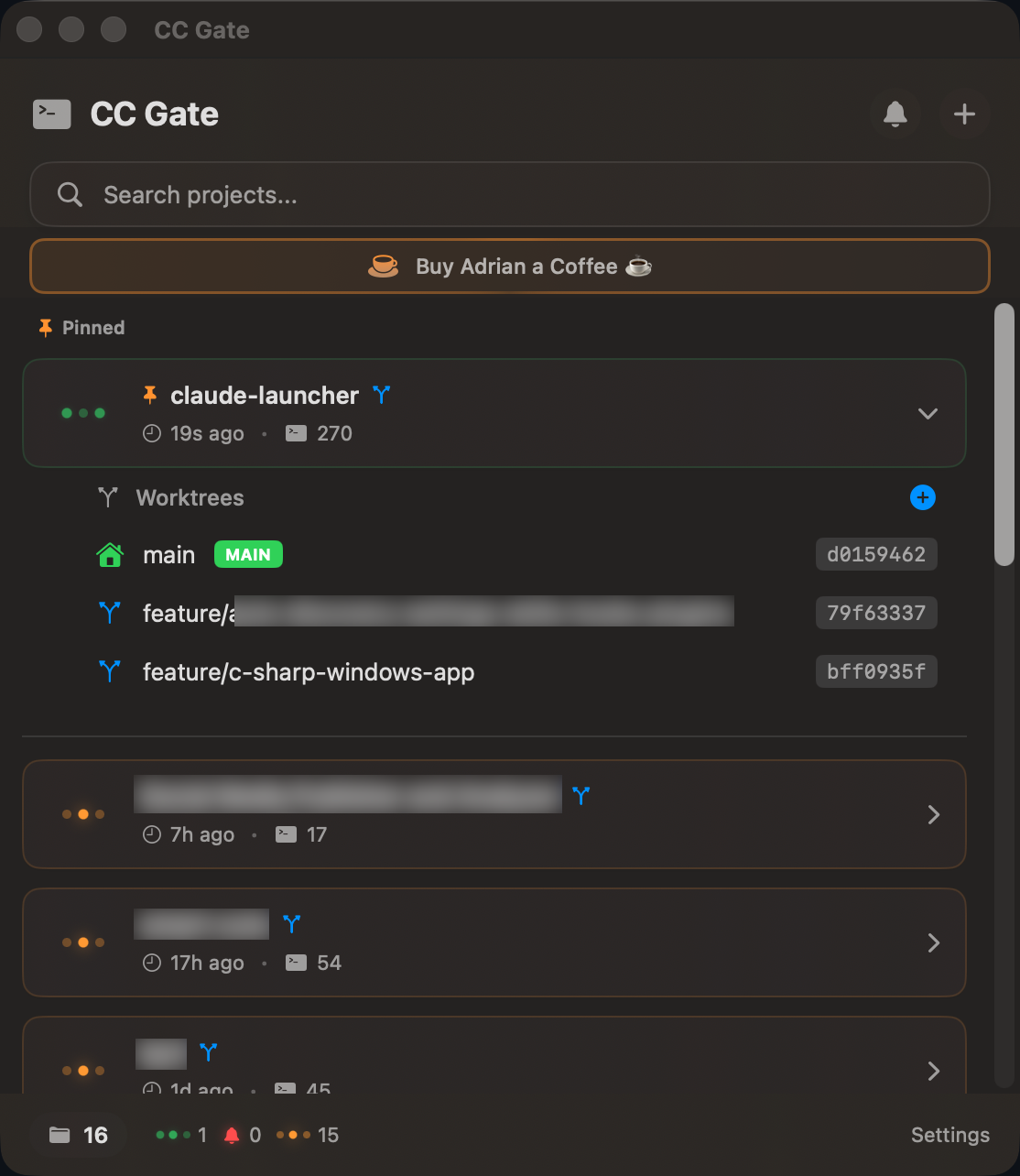Click commit hash d0159462 for main

(x=875, y=554)
